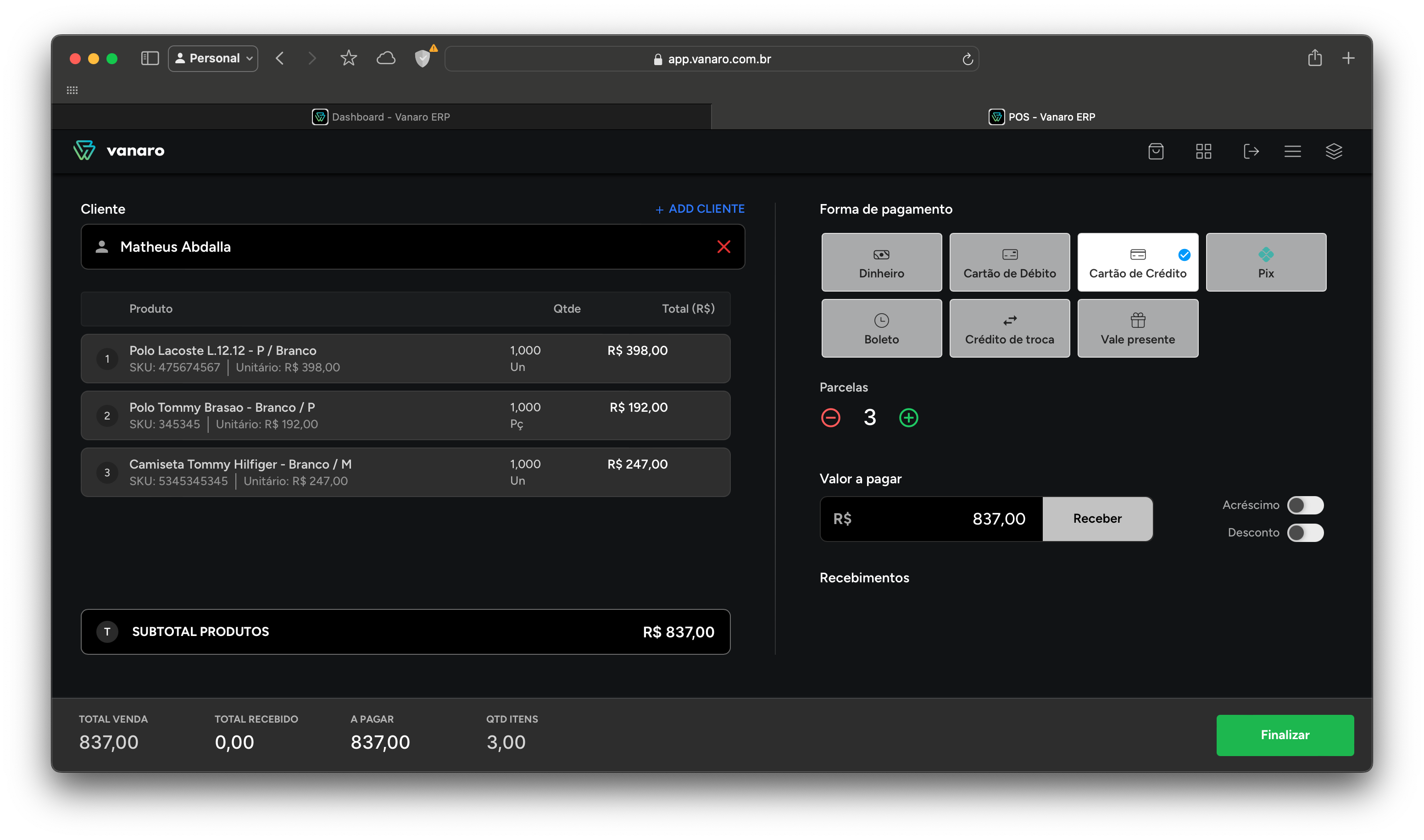Screen dimensions: 1424x840
Task: Remove client Matheus Abdalla with red X
Action: (723, 247)
